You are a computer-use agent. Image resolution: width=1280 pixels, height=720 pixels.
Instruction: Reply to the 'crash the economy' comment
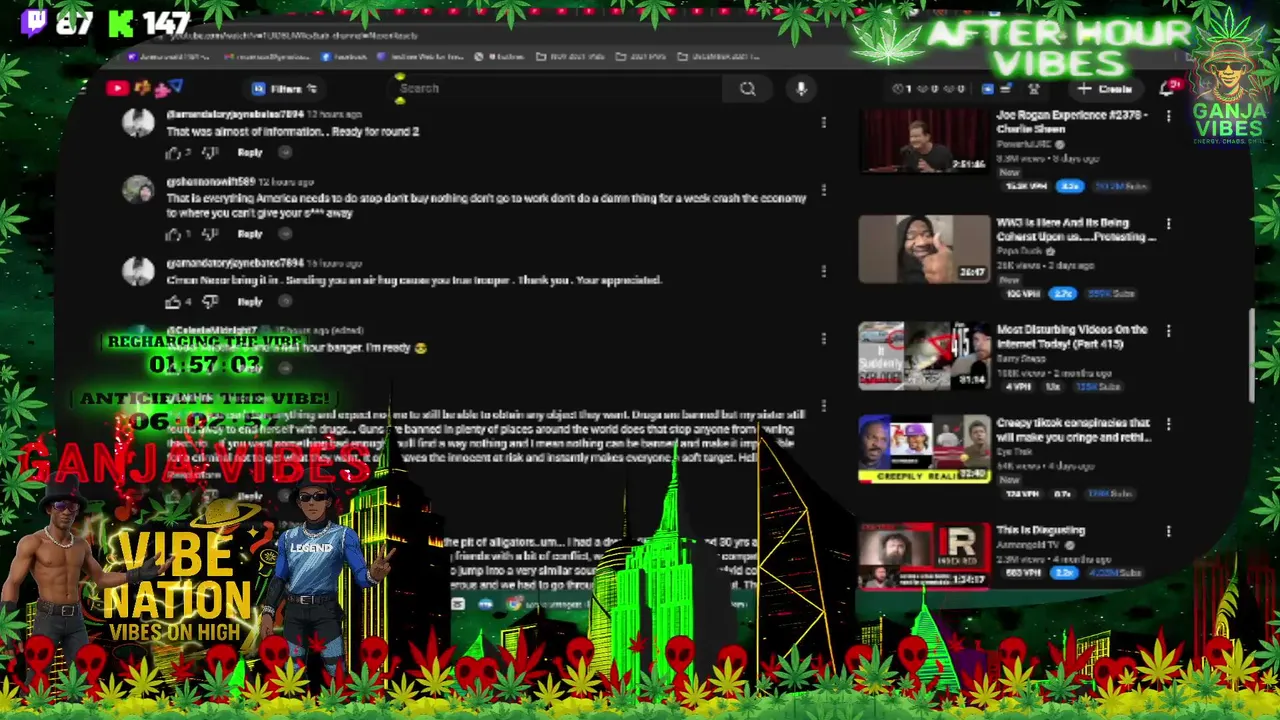click(x=250, y=234)
